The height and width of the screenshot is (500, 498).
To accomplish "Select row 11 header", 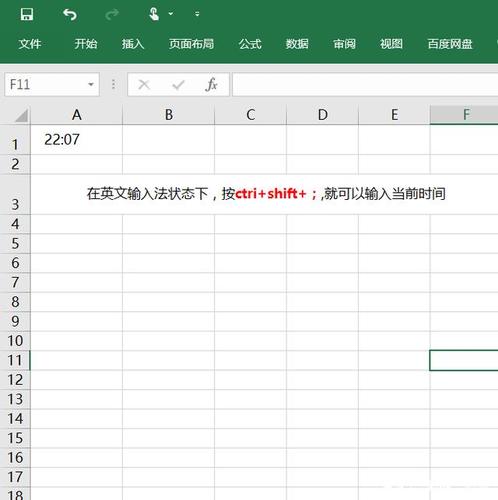I will (x=15, y=360).
